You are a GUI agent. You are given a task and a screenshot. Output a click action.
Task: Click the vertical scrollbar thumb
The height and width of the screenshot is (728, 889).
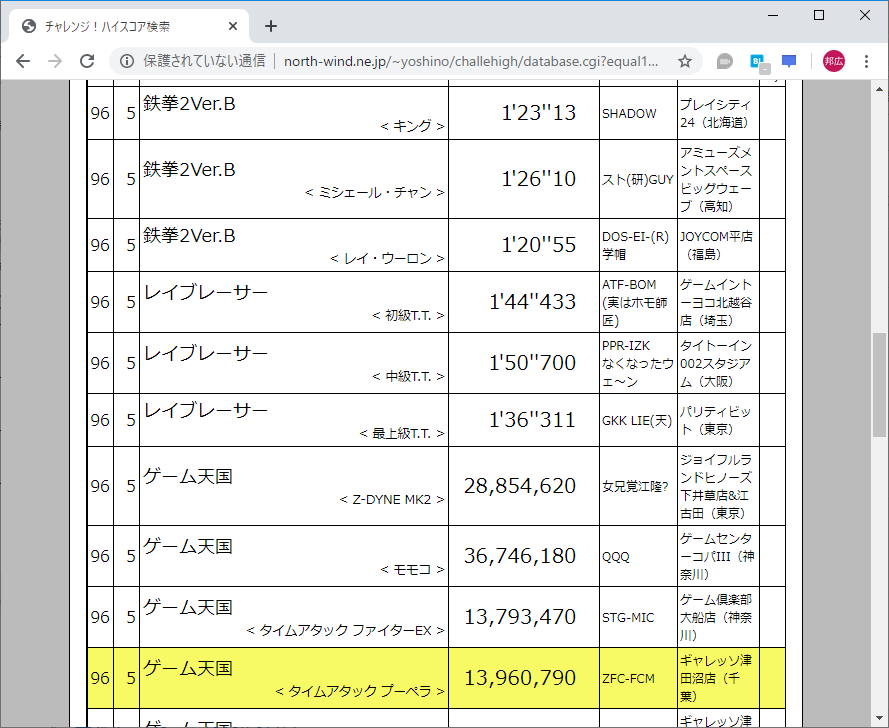pos(879,385)
